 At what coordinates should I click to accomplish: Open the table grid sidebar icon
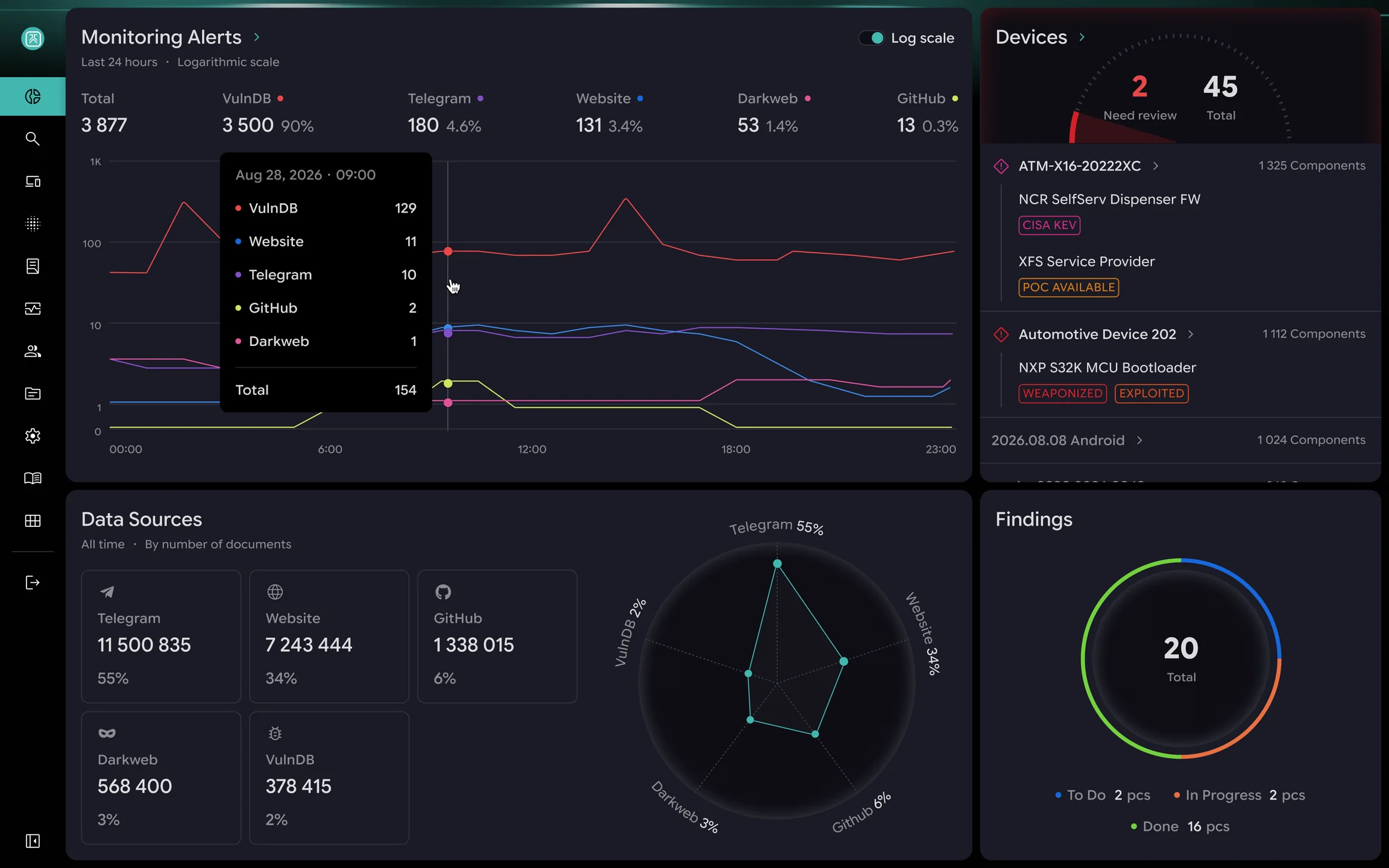(x=33, y=521)
